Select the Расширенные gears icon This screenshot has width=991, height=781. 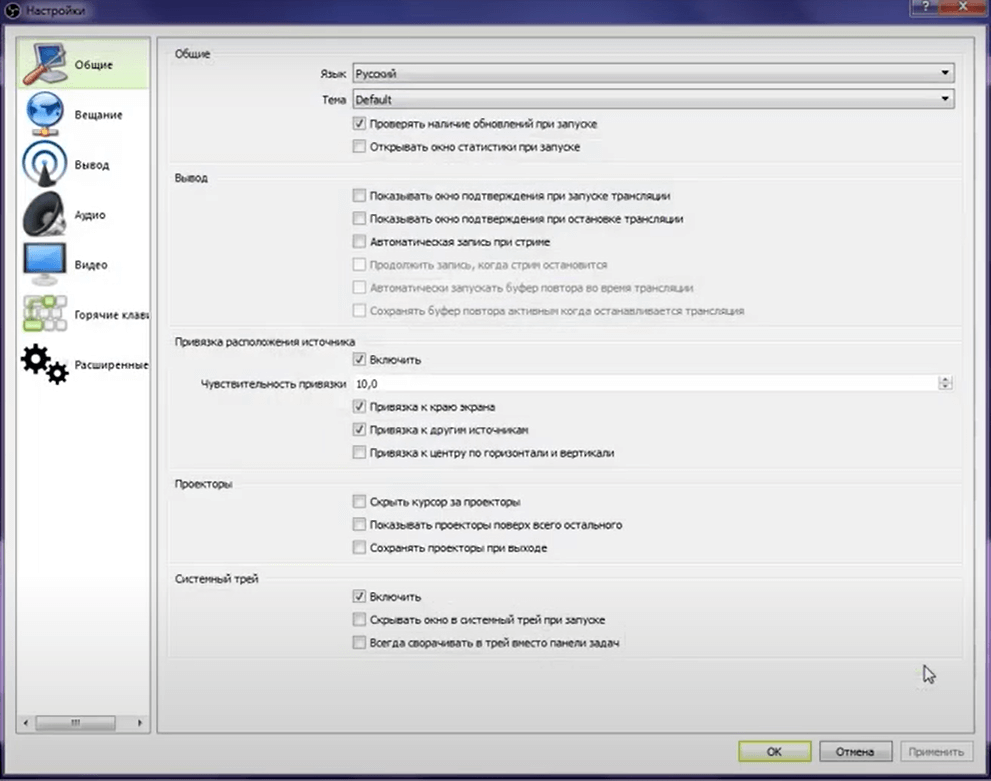pos(43,364)
